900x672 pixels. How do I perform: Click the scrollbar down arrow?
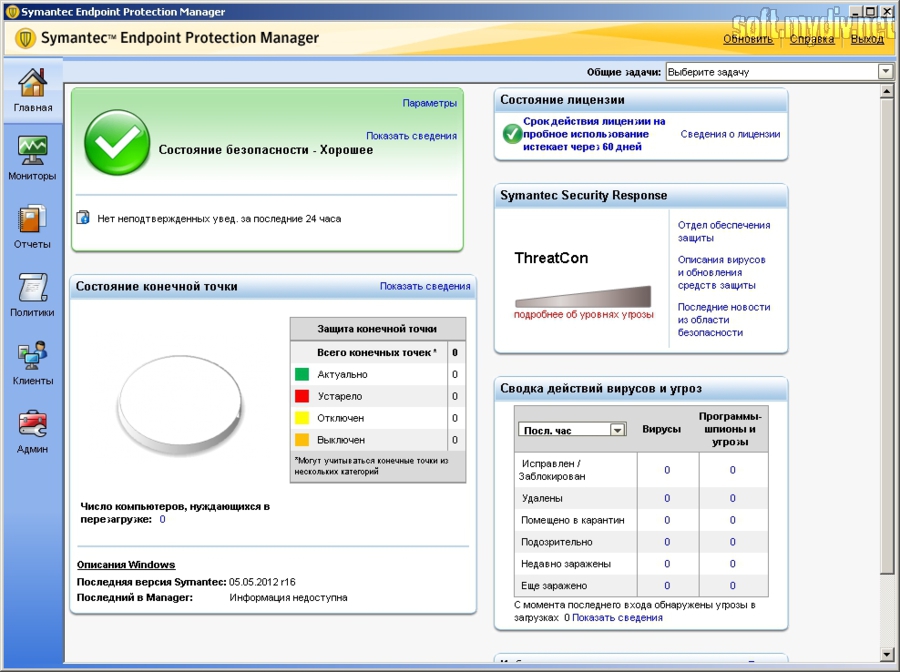coord(887,654)
